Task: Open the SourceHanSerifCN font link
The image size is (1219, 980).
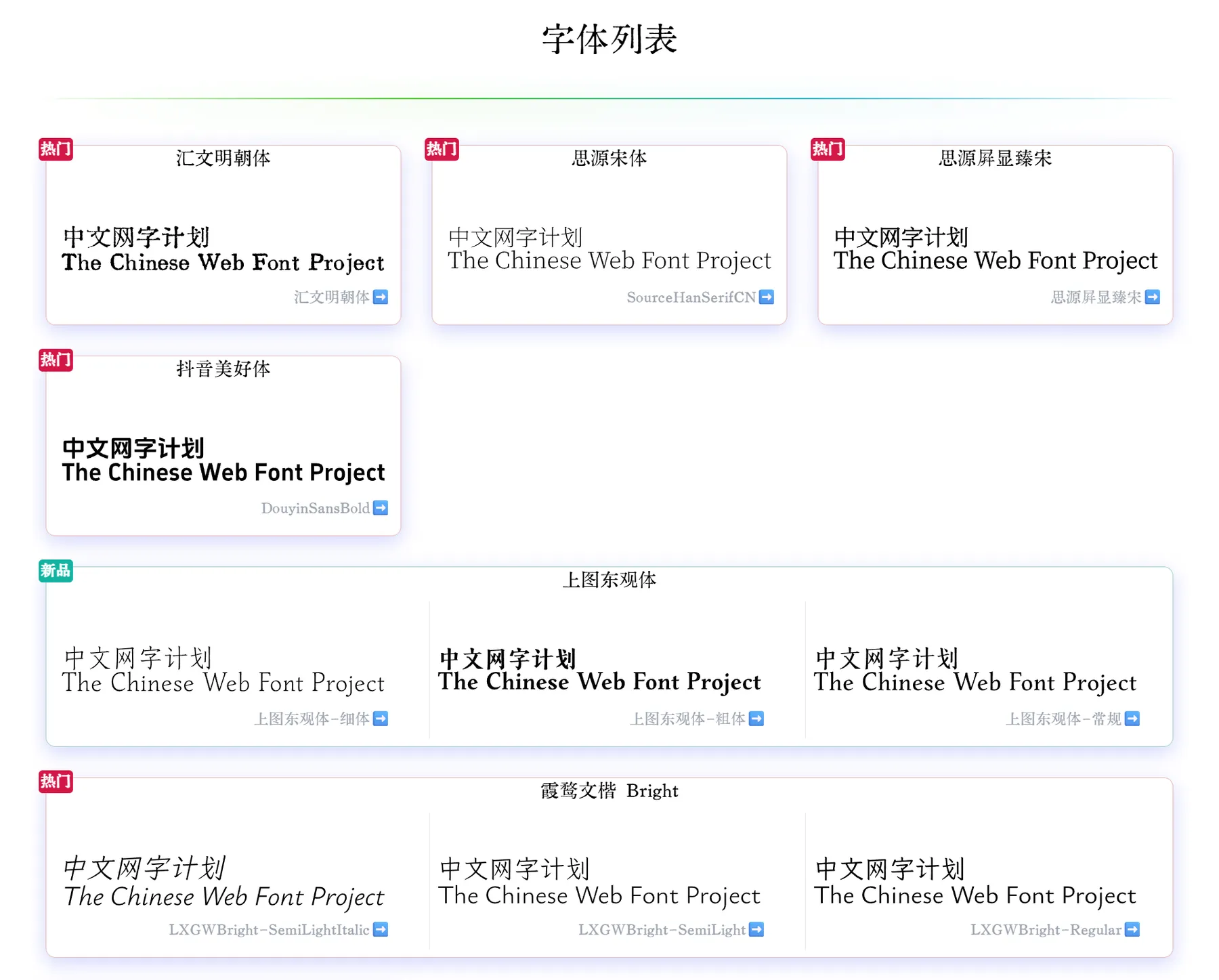Action: [x=691, y=297]
